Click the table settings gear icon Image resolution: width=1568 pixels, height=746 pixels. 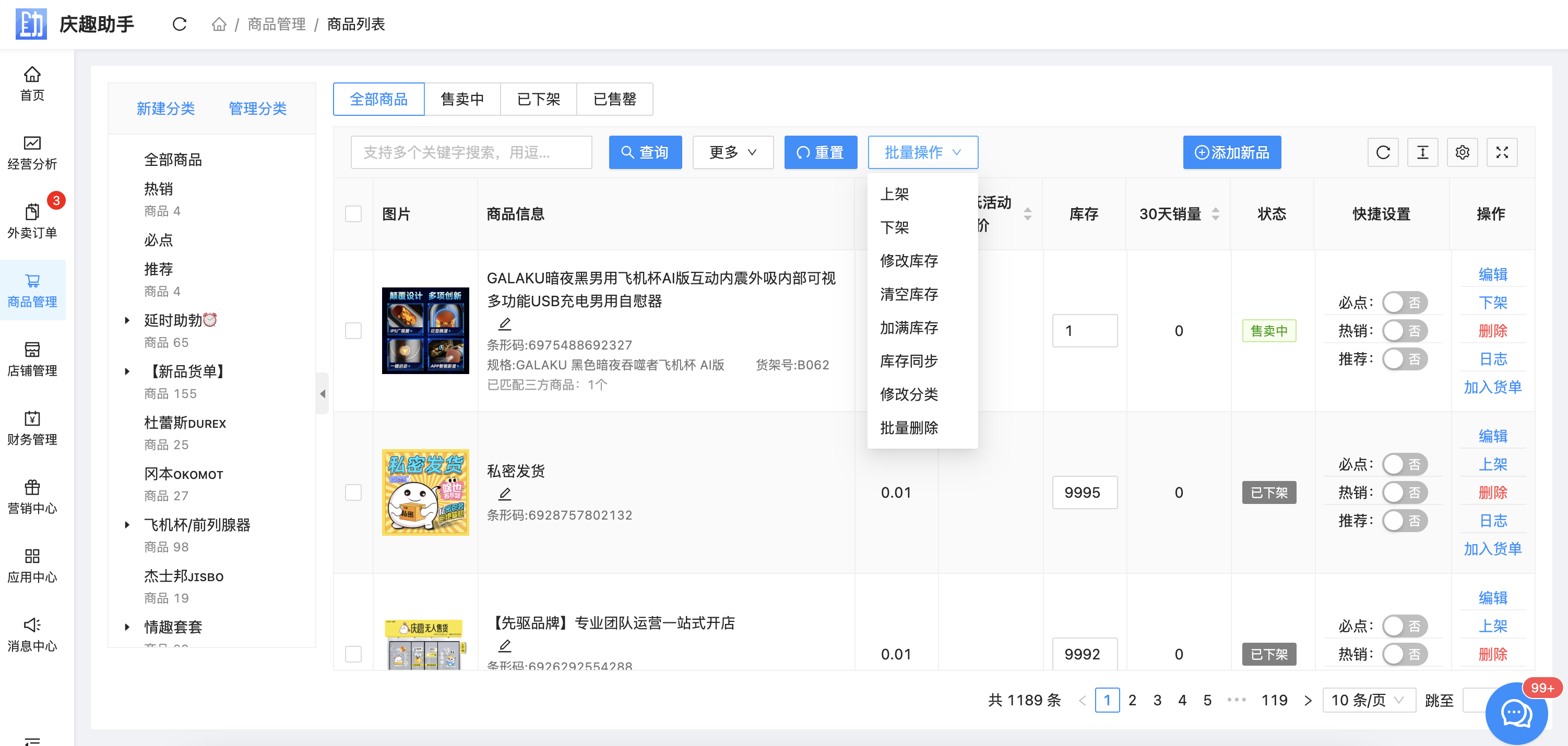pos(1462,152)
